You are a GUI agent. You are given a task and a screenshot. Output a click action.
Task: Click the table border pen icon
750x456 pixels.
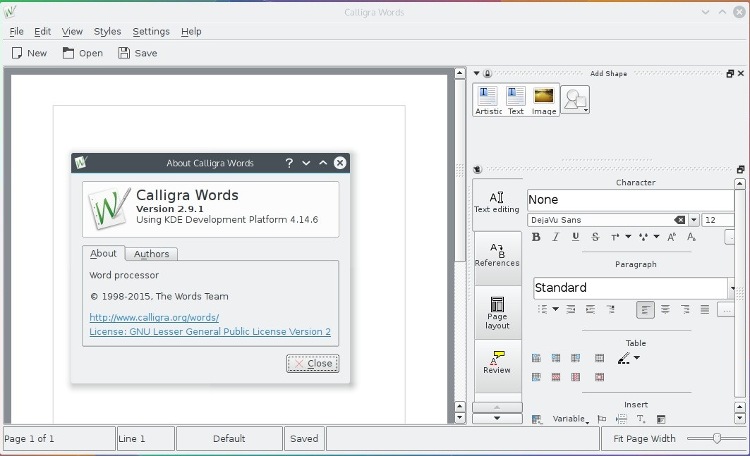pos(624,358)
